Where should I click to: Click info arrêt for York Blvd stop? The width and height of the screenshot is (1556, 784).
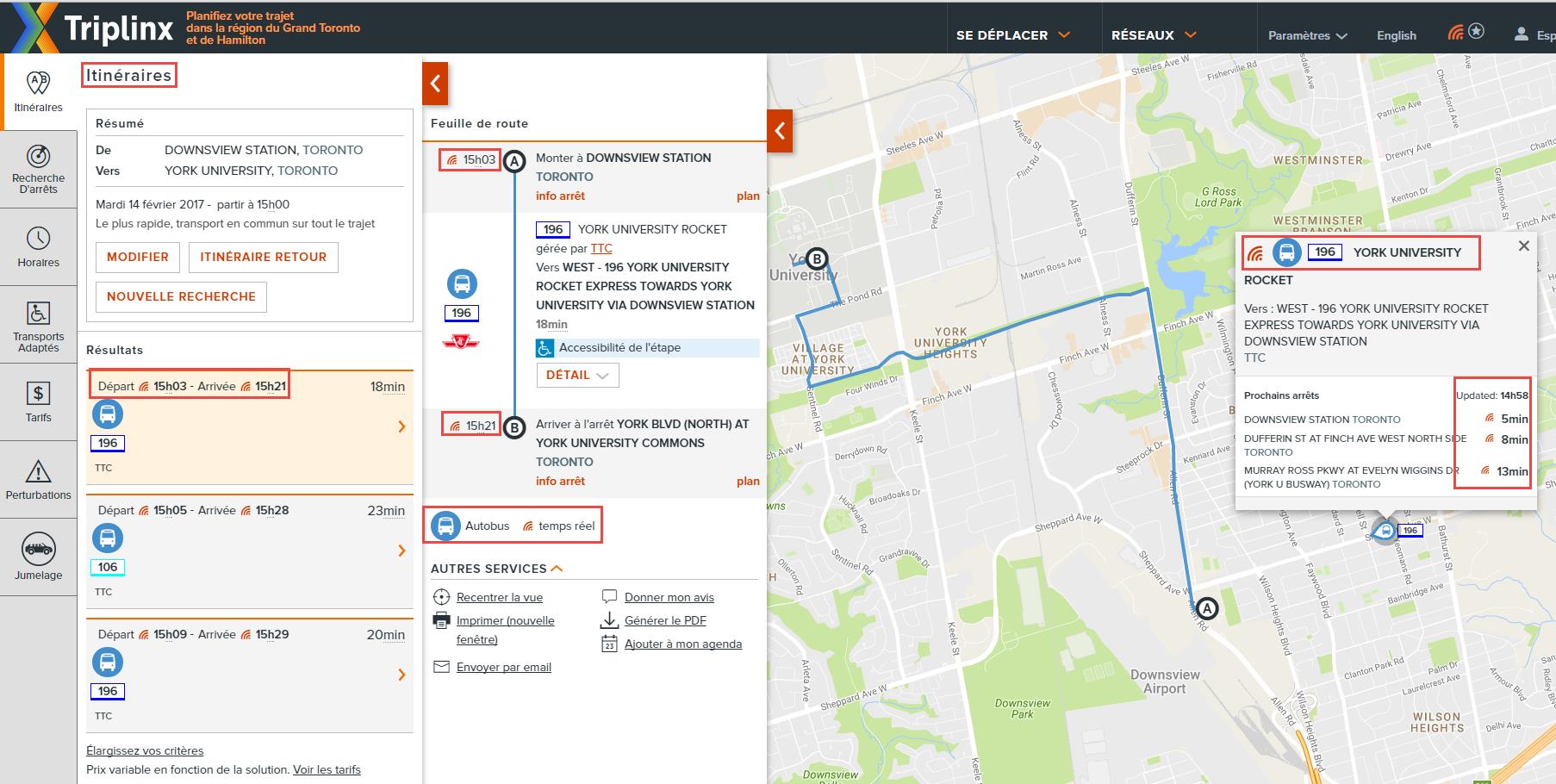(x=560, y=481)
